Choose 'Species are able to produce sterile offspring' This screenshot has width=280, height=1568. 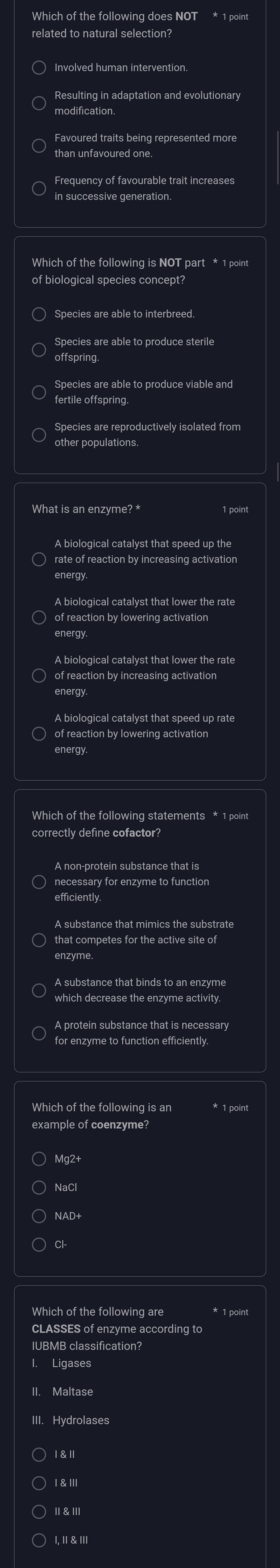[39, 349]
